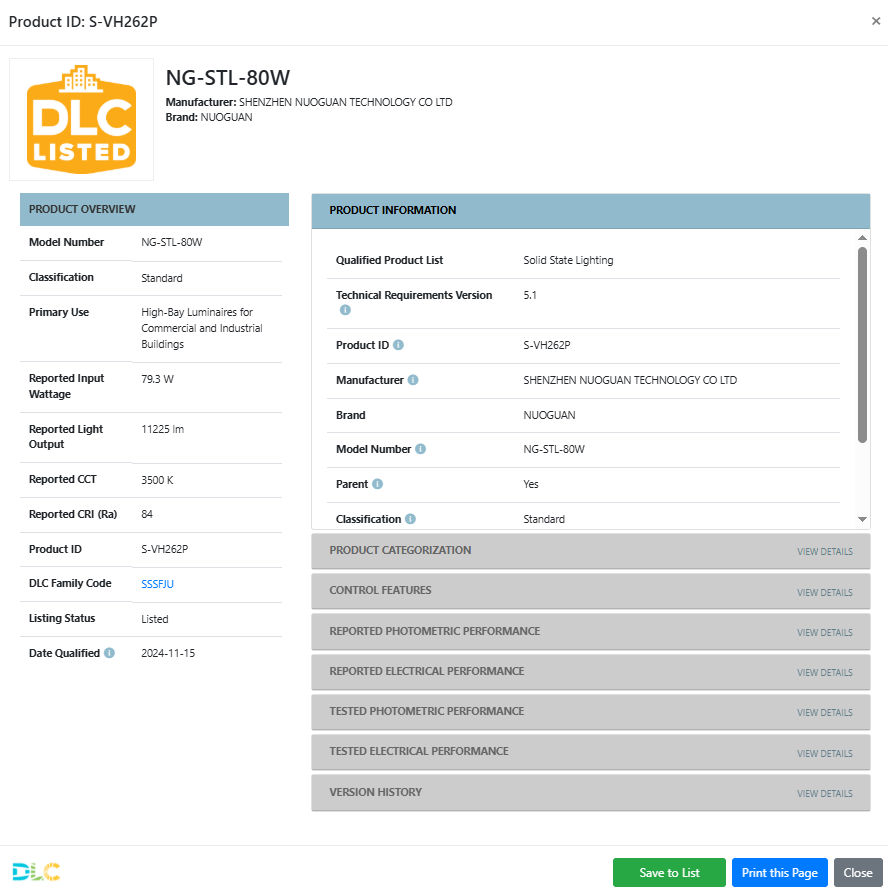
Task: Click the Close button in the footer
Action: coord(858,872)
